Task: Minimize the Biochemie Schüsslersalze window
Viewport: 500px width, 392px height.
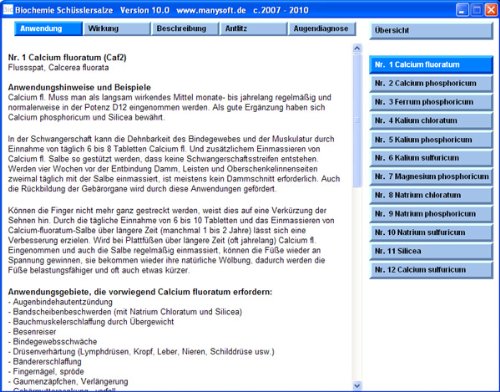Action: tap(462, 10)
